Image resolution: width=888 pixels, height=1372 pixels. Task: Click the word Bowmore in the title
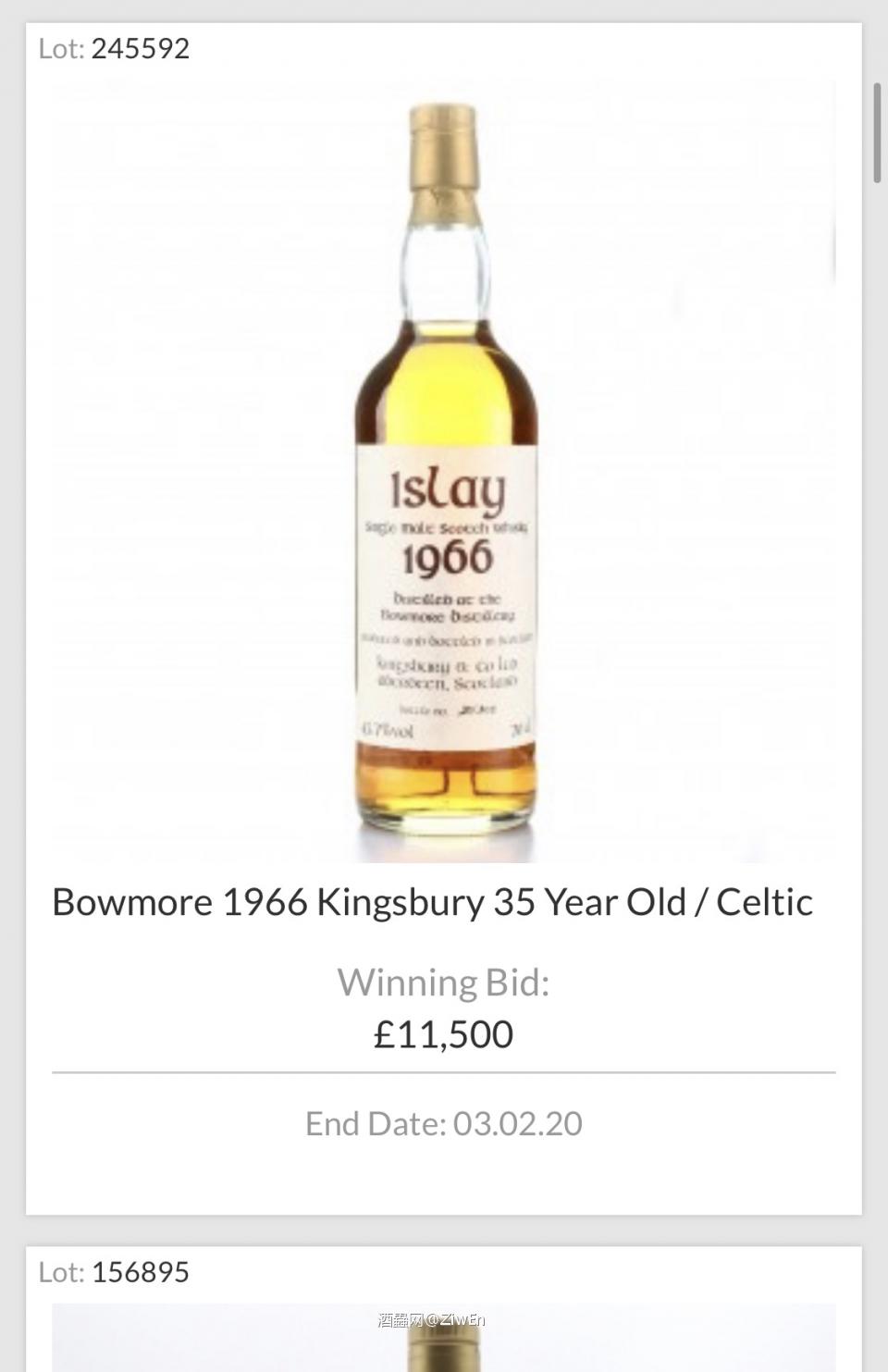tap(132, 902)
